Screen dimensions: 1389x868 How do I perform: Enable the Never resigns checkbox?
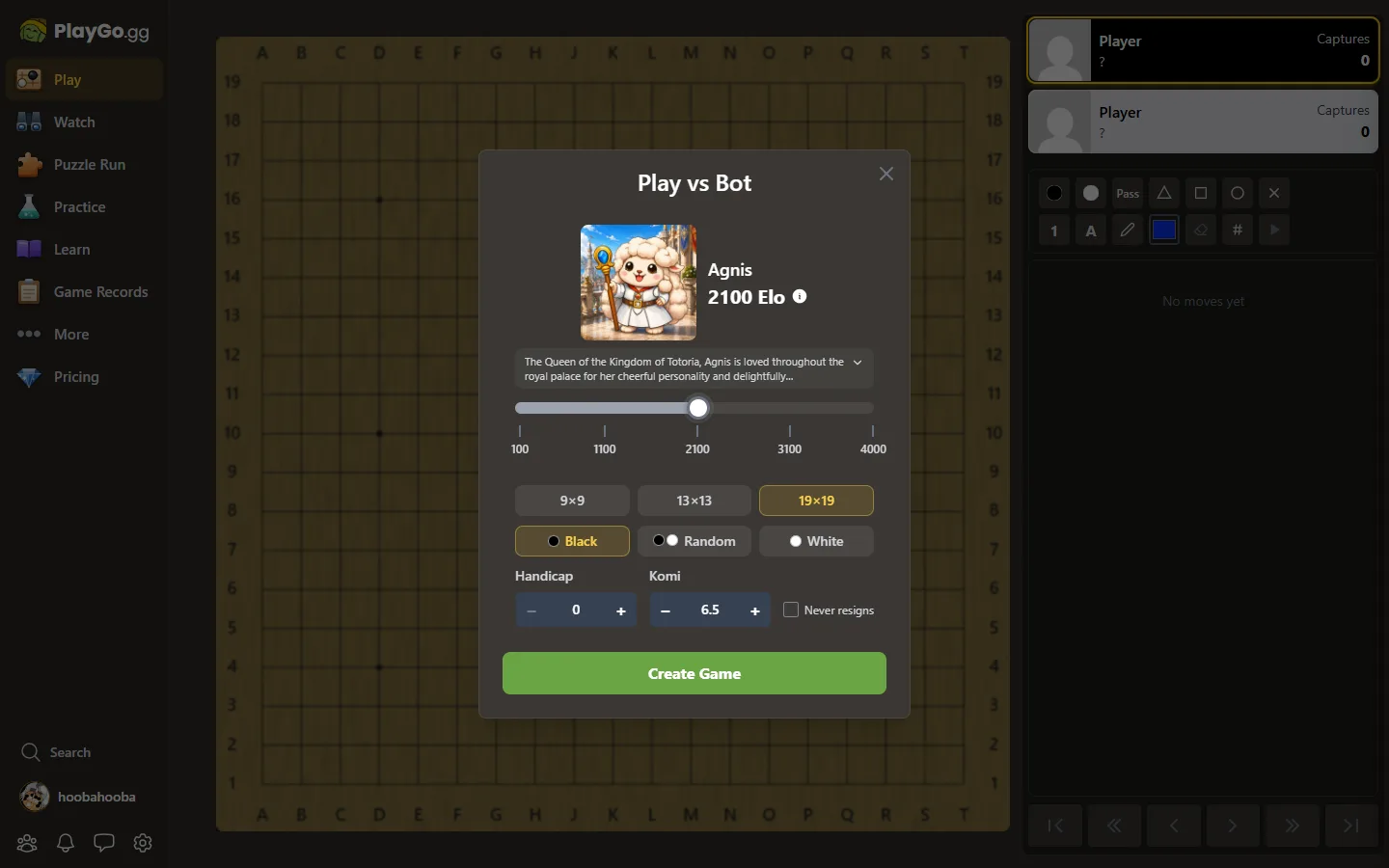coord(791,610)
